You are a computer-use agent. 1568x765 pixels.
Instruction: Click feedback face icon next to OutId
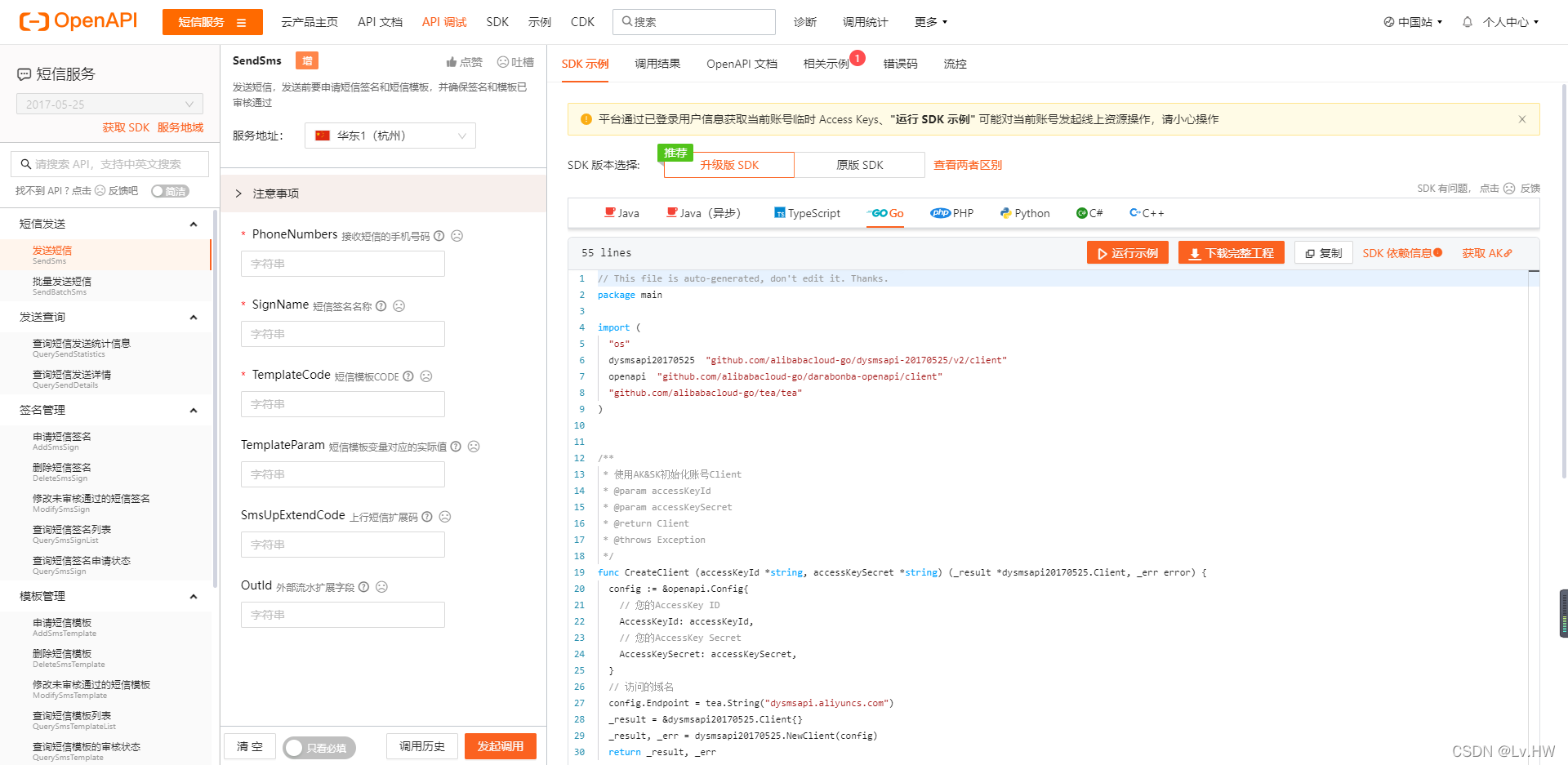(x=381, y=587)
